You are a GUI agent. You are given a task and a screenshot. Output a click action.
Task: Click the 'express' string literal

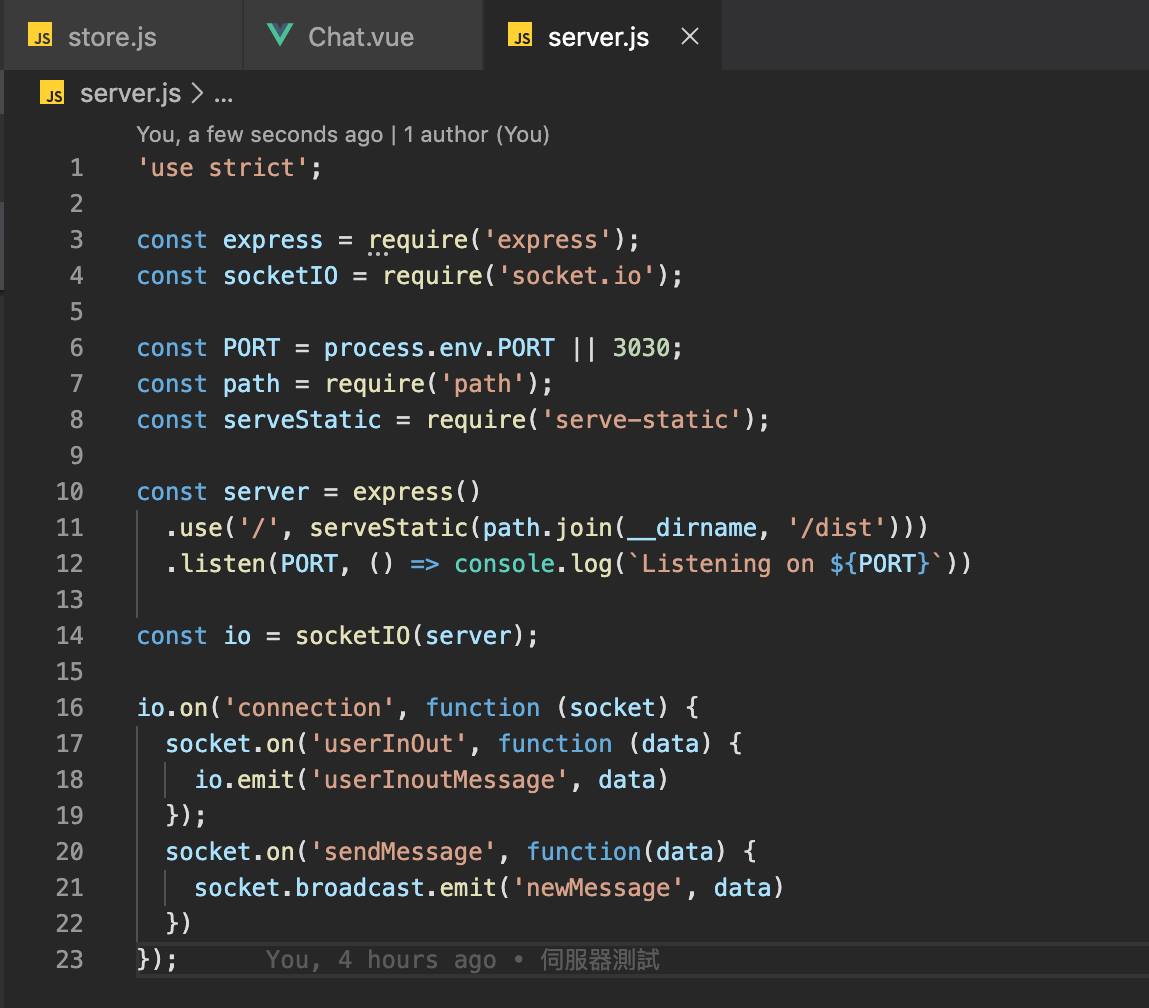547,240
